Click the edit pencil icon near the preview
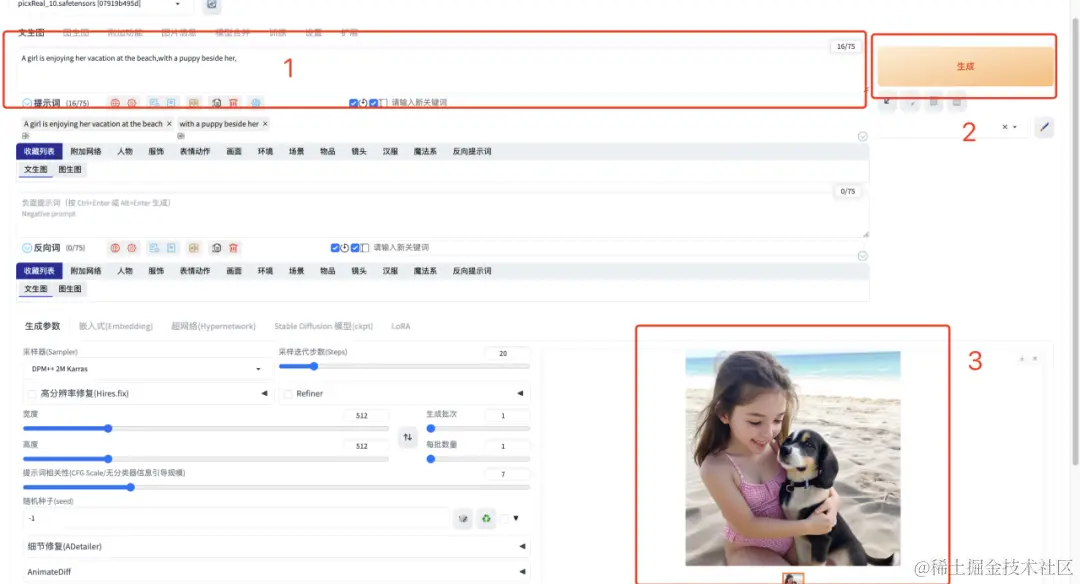This screenshot has width=1080, height=584. [x=1044, y=127]
